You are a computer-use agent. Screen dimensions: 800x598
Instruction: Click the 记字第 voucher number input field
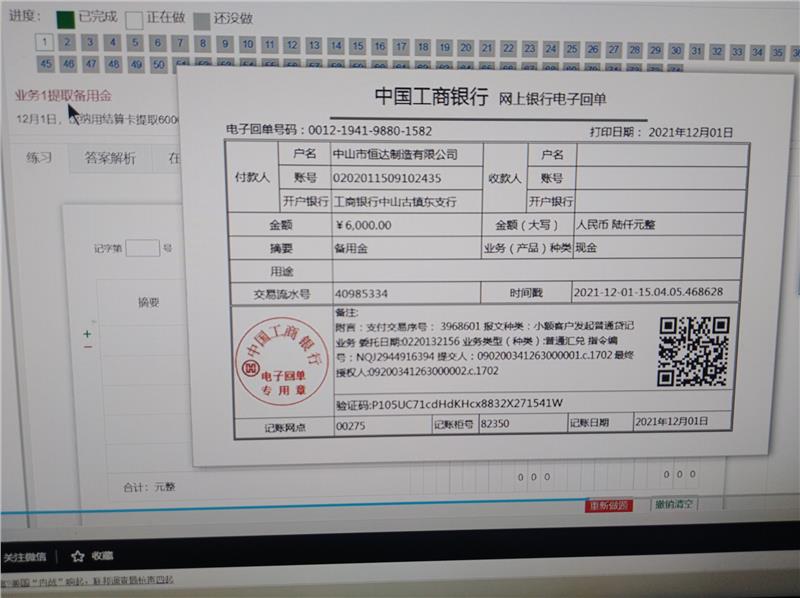pos(143,248)
